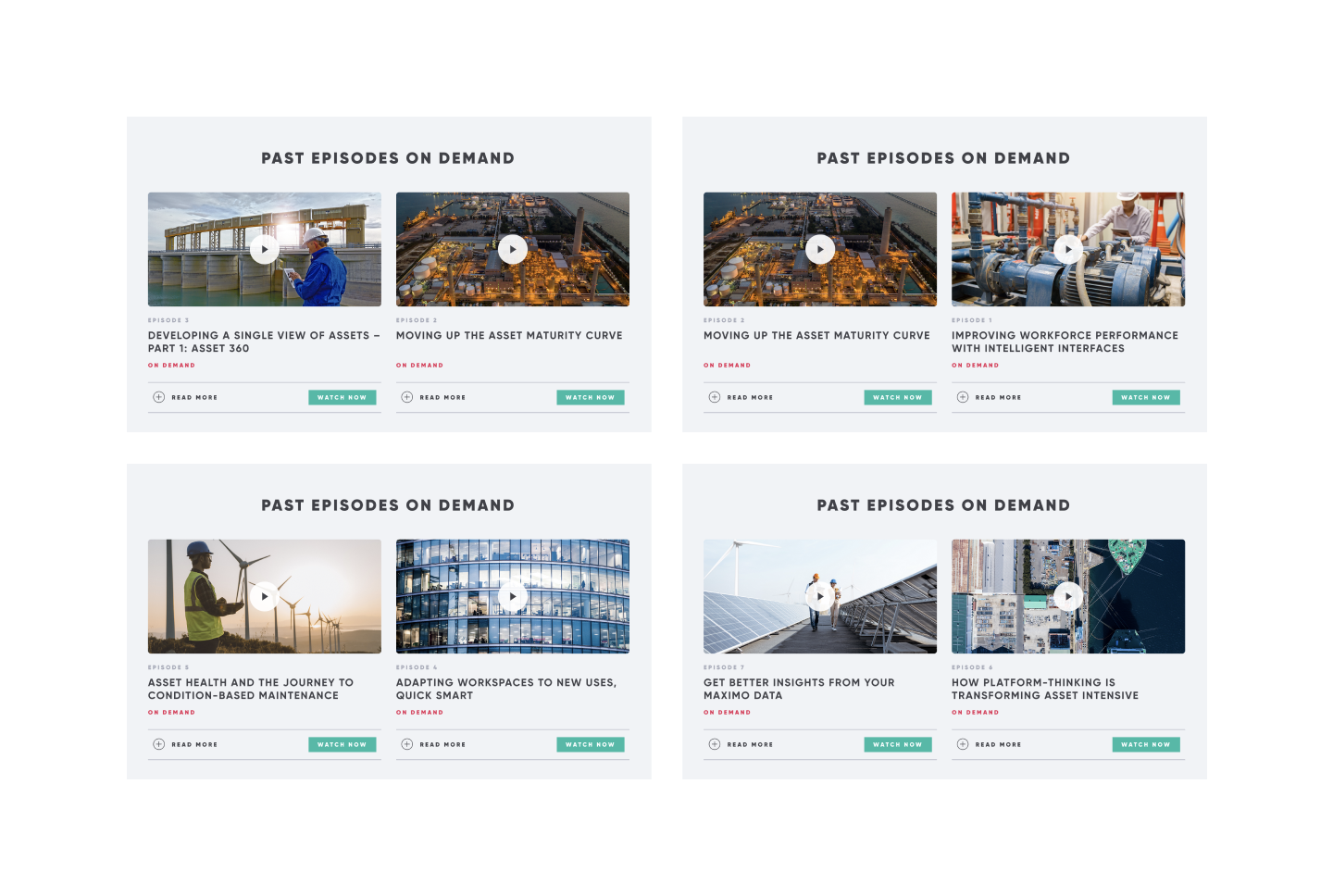
Task: Select the Episode 5 label
Action: (x=168, y=667)
